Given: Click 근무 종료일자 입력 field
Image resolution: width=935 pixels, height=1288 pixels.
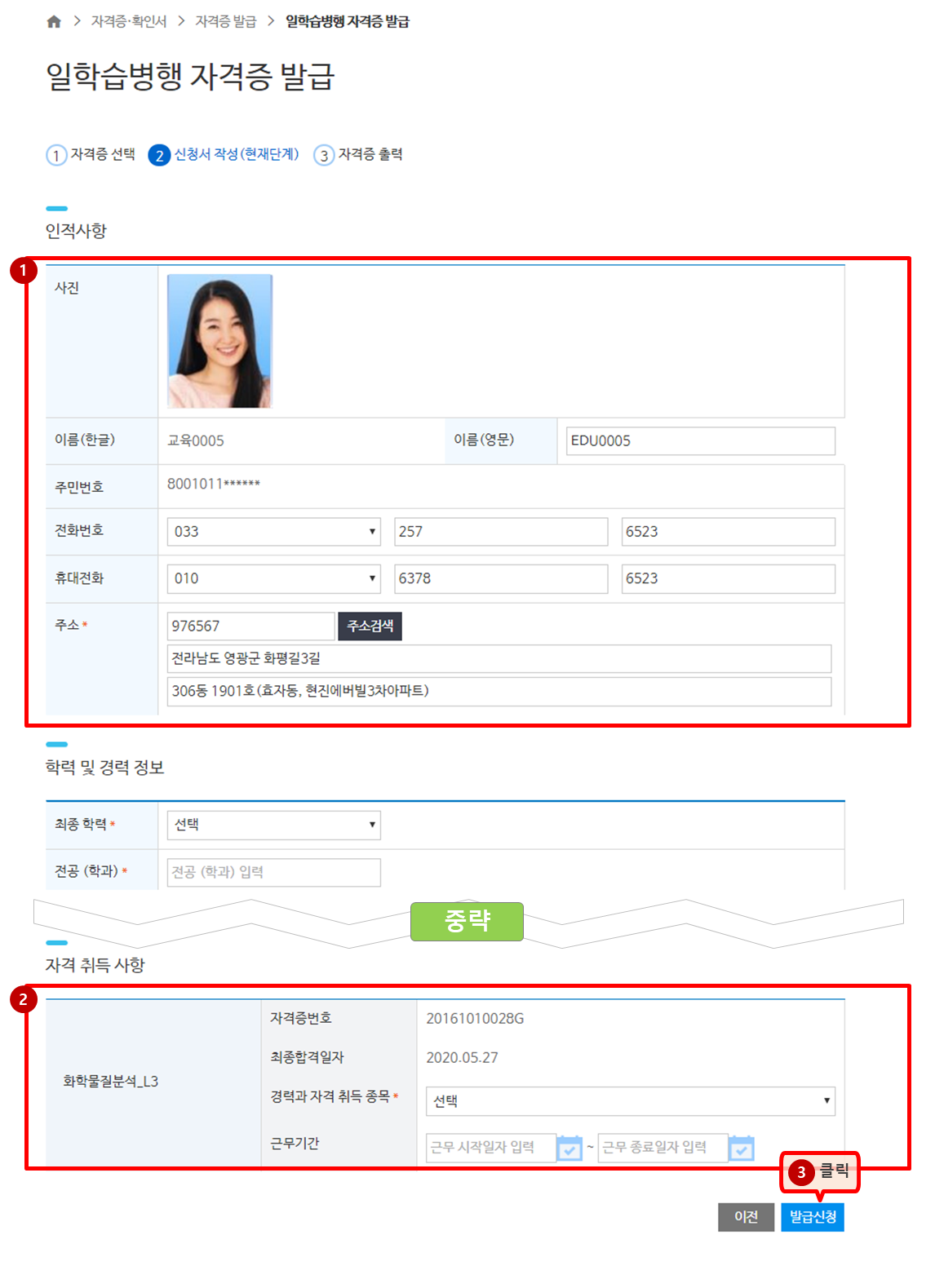Looking at the screenshot, I should tap(662, 1148).
